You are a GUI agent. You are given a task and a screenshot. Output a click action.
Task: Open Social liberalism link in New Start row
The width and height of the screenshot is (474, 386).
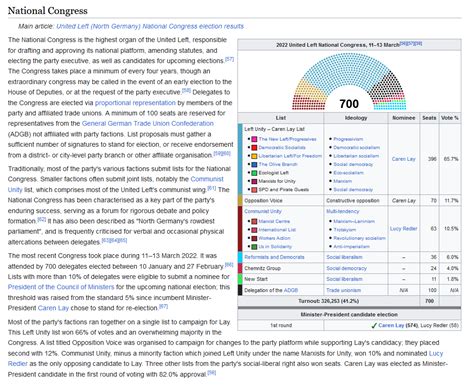(344, 279)
